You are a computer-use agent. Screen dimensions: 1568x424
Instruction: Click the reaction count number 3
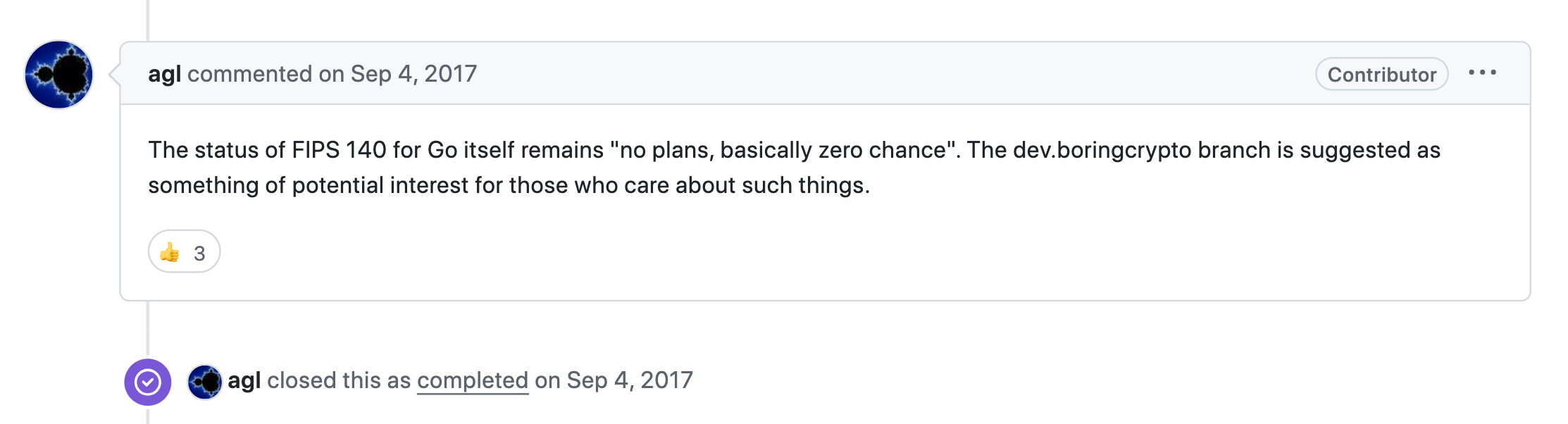tap(199, 253)
